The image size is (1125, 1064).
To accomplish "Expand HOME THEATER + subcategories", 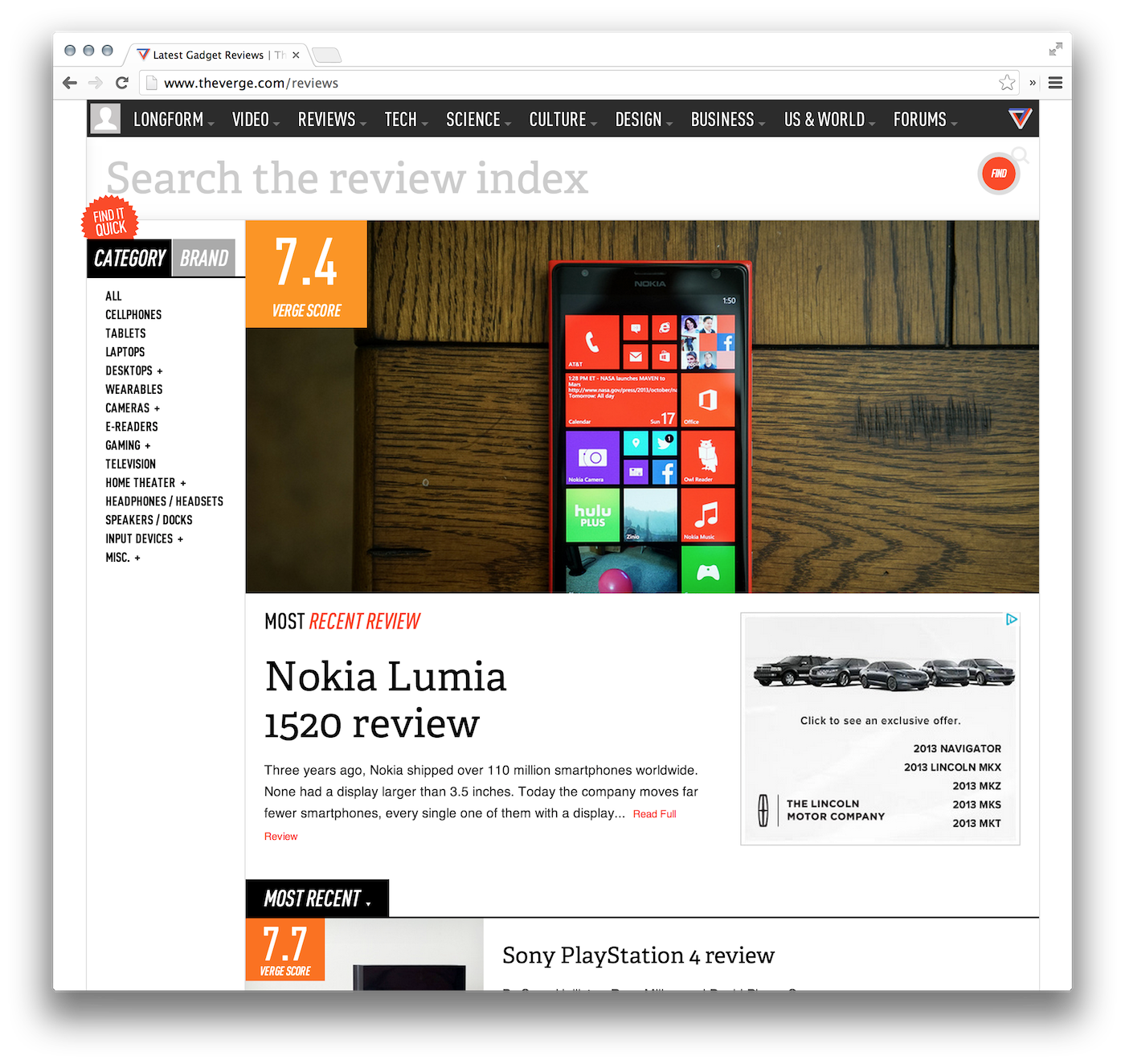I will [145, 483].
